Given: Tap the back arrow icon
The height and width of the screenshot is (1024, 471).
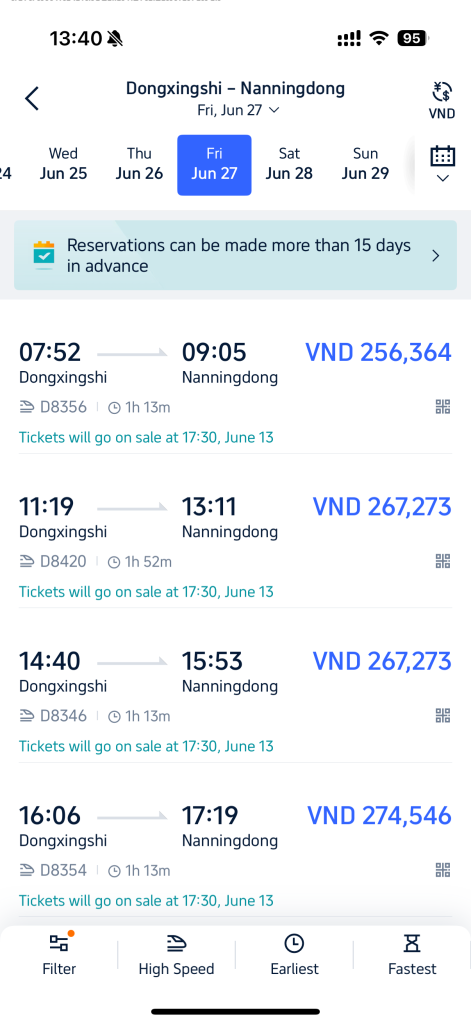Looking at the screenshot, I should pos(32,99).
